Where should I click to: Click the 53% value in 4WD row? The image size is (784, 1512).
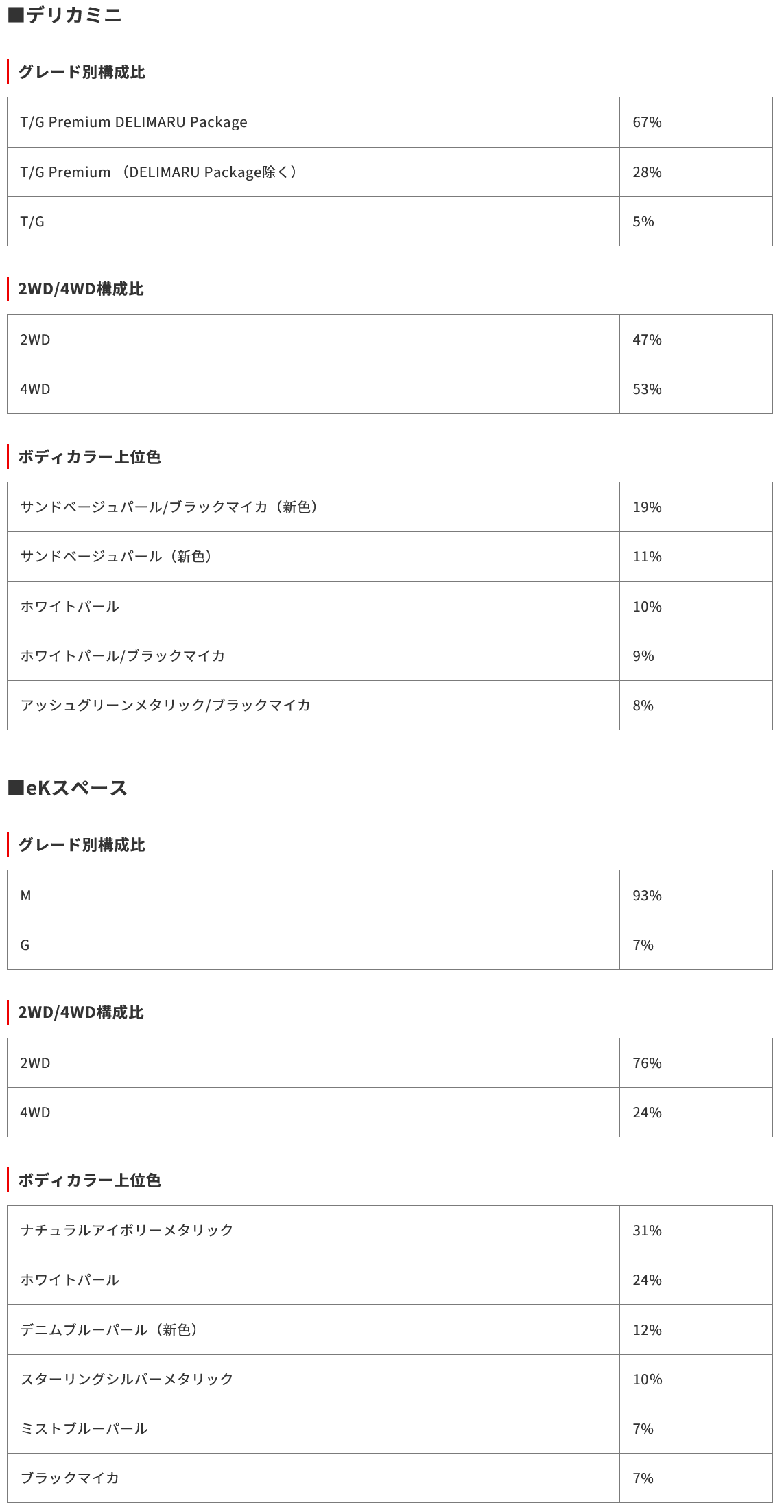coord(647,389)
